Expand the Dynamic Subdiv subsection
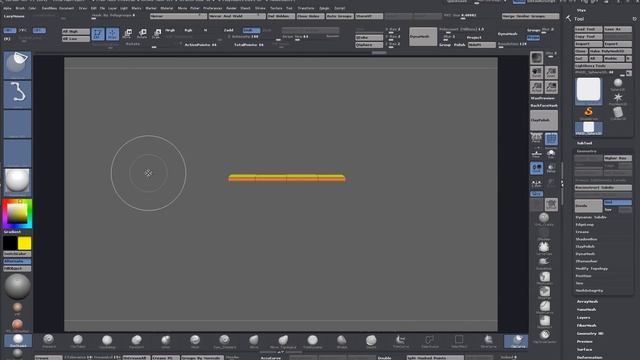Viewport: 640px width, 360px height. click(x=591, y=217)
